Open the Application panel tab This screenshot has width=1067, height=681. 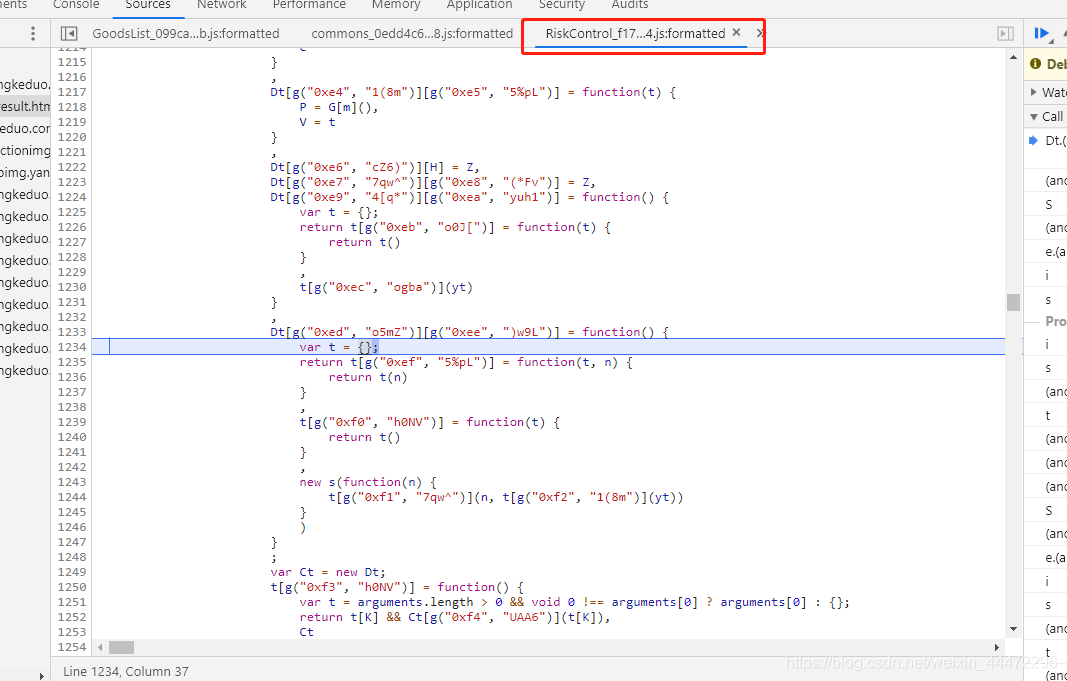pos(479,5)
